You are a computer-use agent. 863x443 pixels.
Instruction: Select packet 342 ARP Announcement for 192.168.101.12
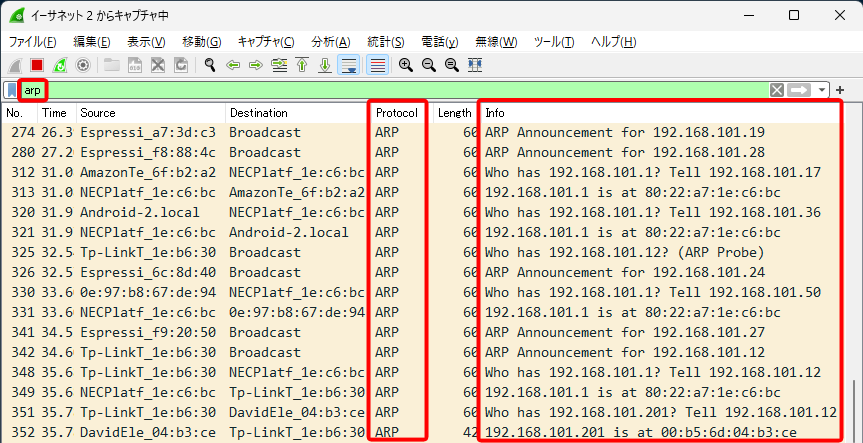[x=422, y=353]
